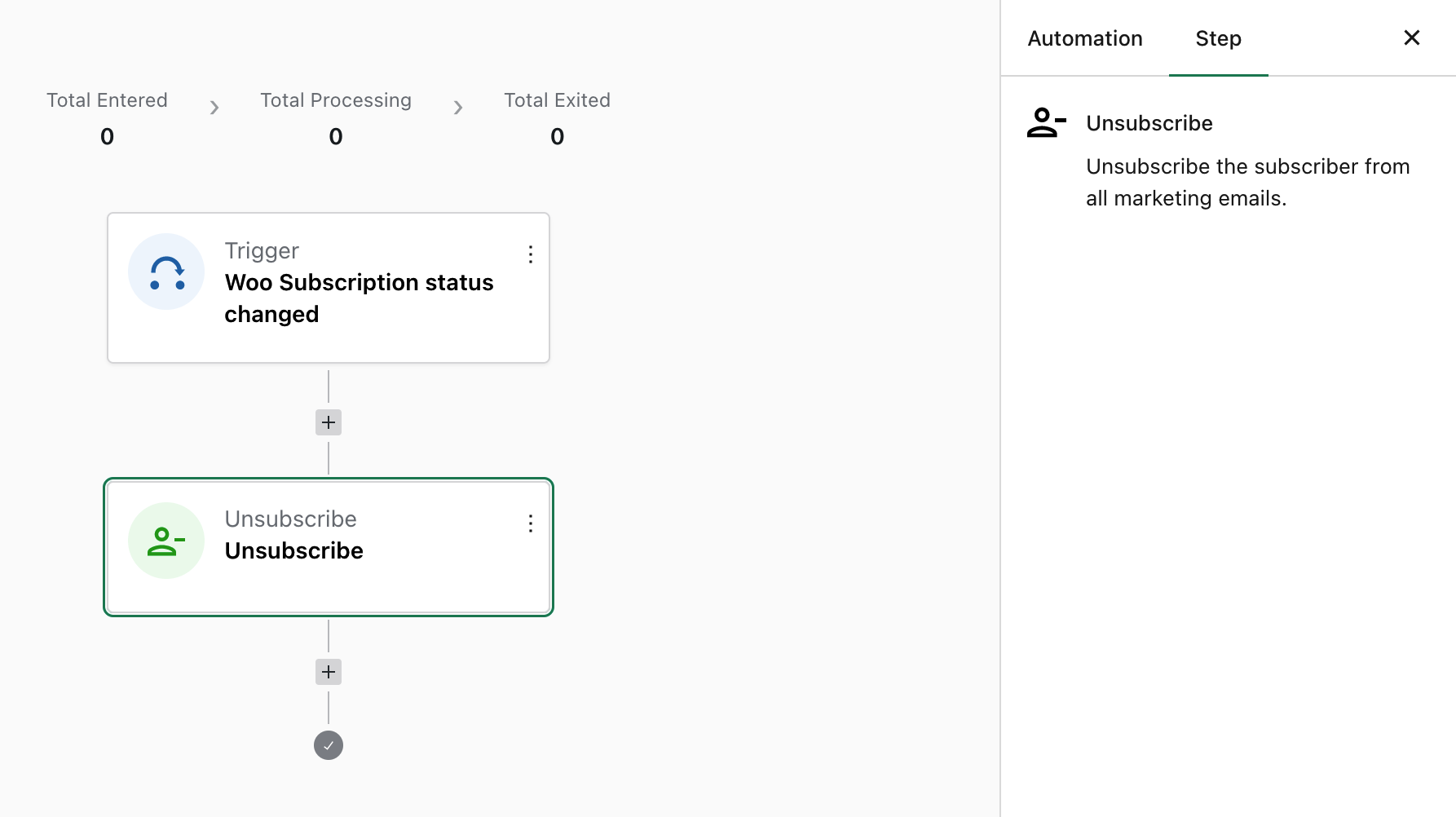This screenshot has height=817, width=1456.
Task: Switch to the Automation tab
Action: tap(1085, 38)
